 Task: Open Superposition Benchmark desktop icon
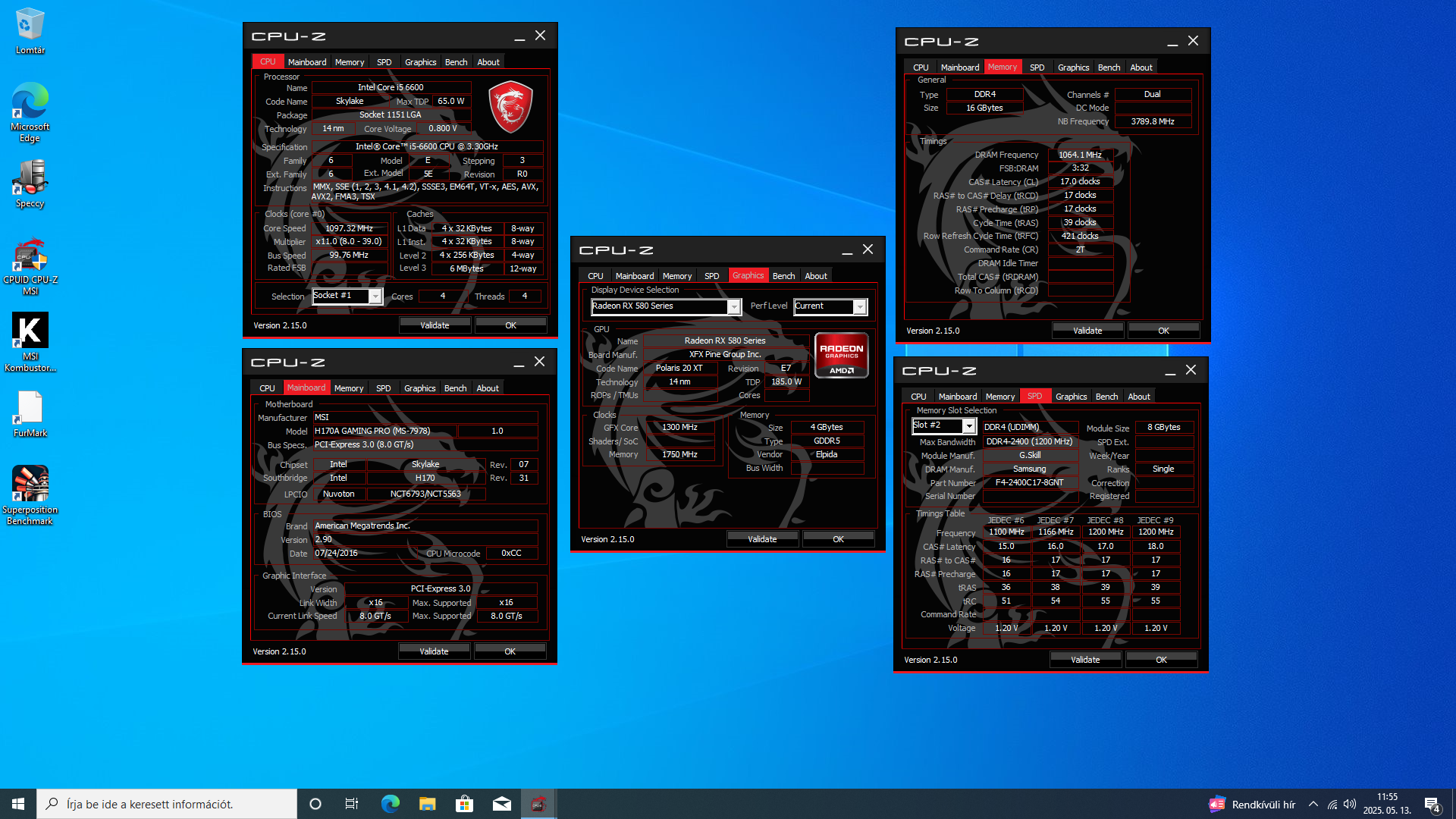[x=30, y=496]
